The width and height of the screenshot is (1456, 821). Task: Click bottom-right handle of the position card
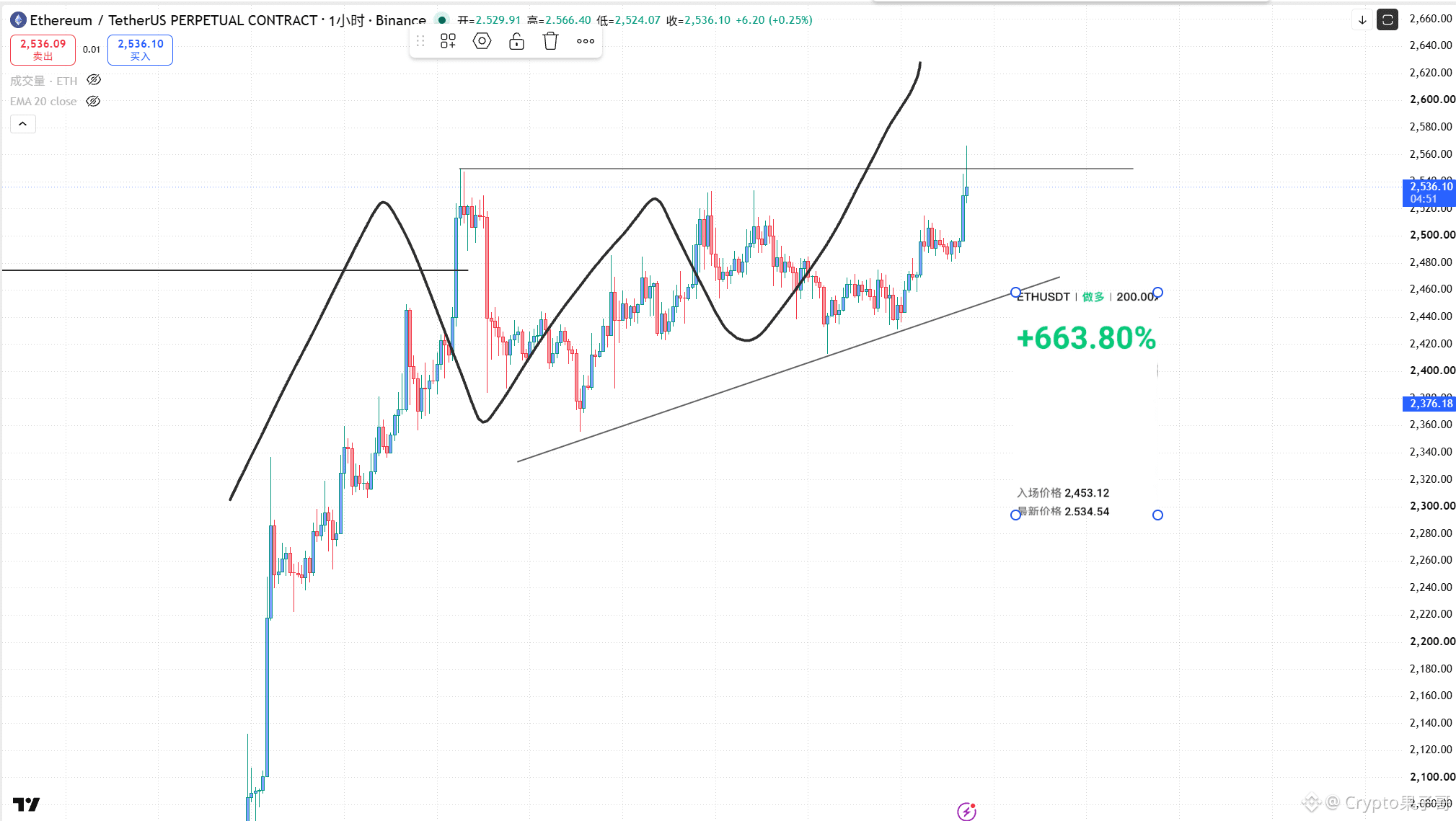(1157, 515)
